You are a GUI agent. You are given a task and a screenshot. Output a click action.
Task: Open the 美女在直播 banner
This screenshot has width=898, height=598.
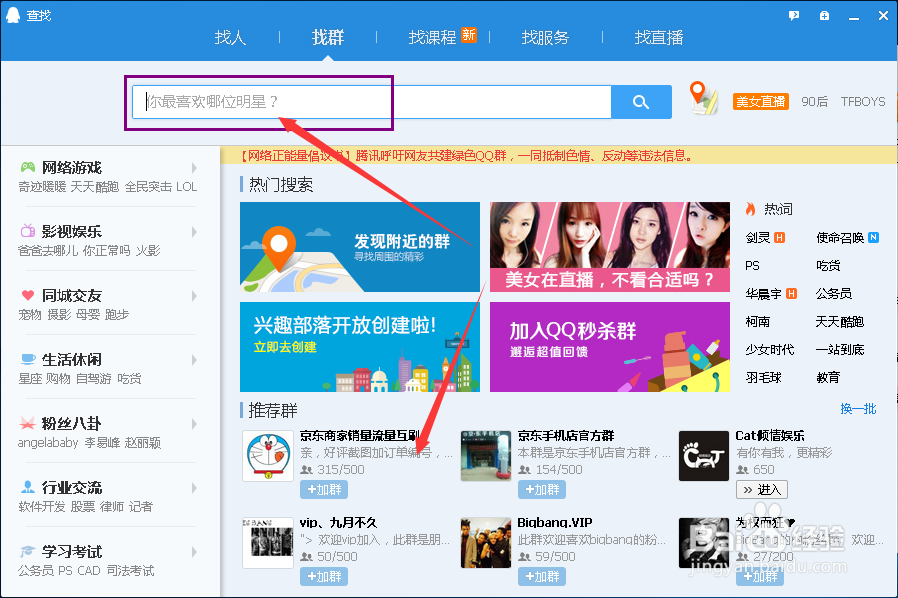(x=610, y=247)
